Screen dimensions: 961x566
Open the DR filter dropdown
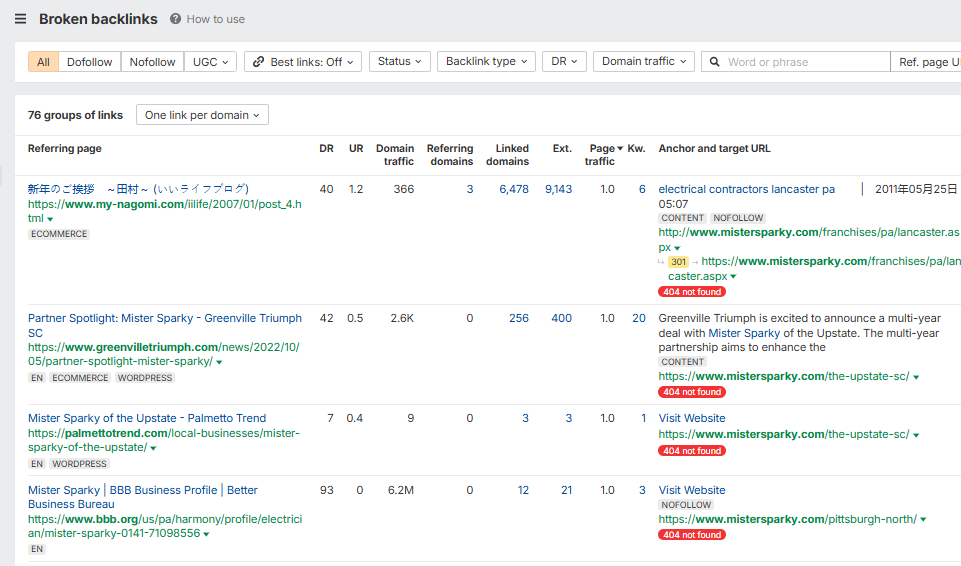[564, 61]
